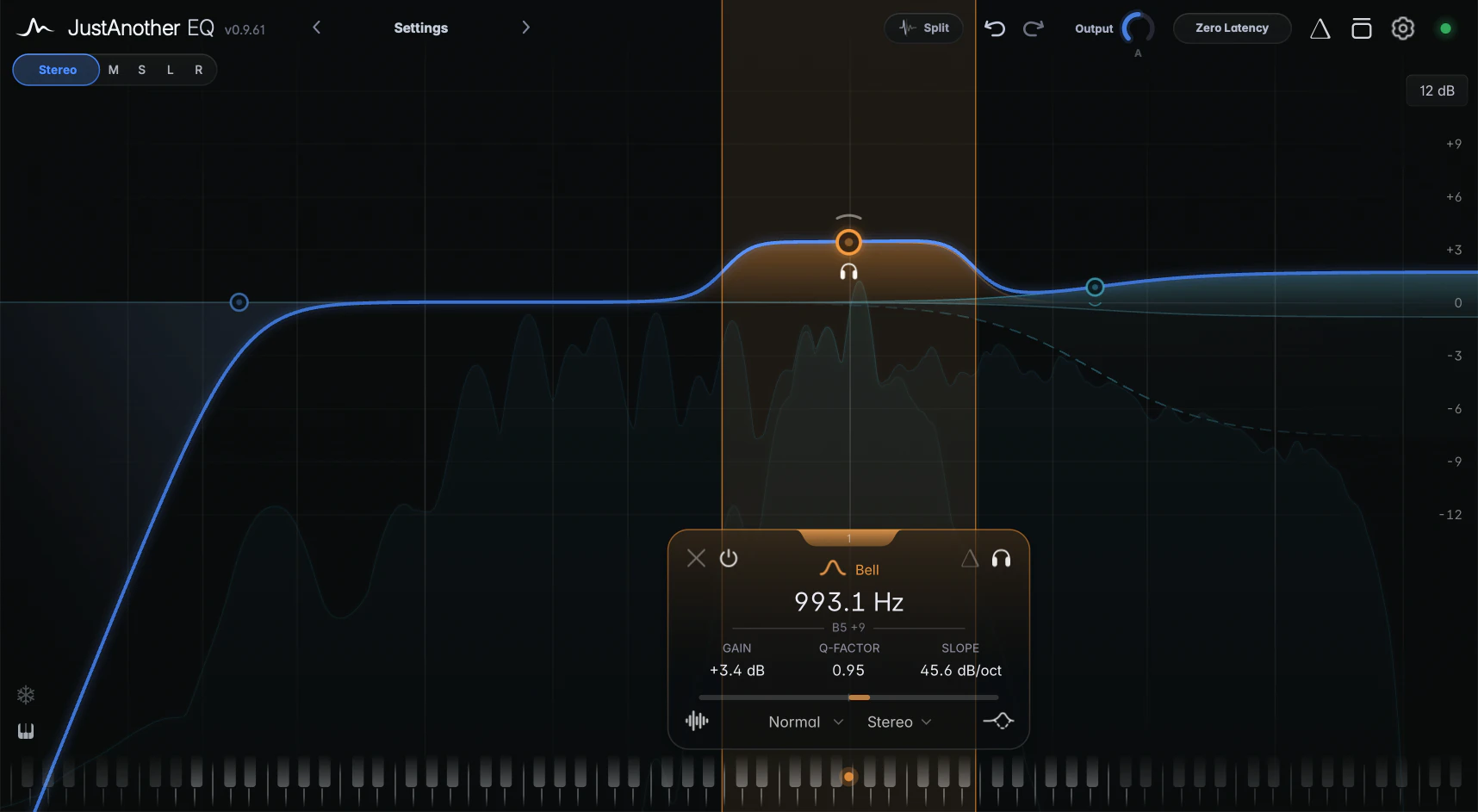Click the waveform spectrum icon in band panel
The width and height of the screenshot is (1478, 812).
coord(697,721)
